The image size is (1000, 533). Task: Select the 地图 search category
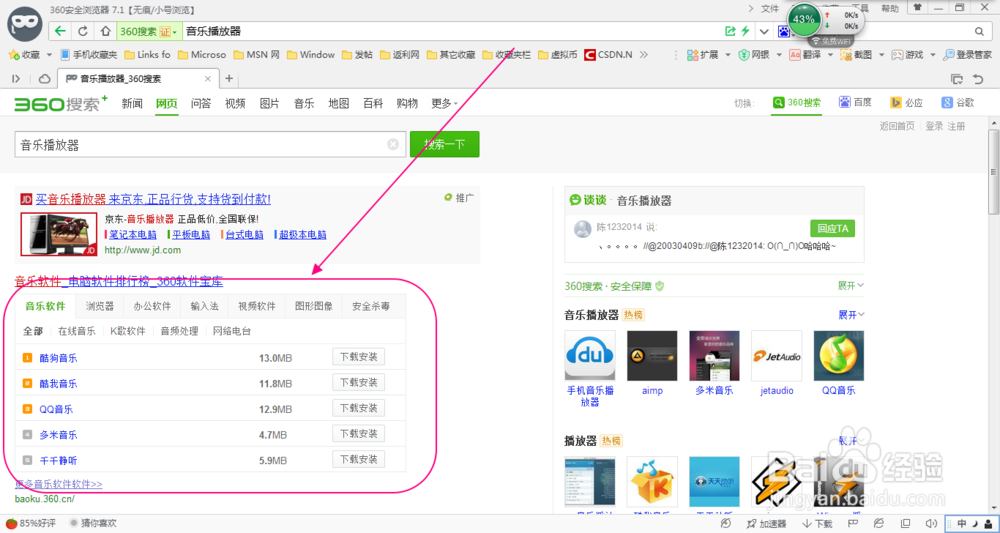[x=338, y=103]
